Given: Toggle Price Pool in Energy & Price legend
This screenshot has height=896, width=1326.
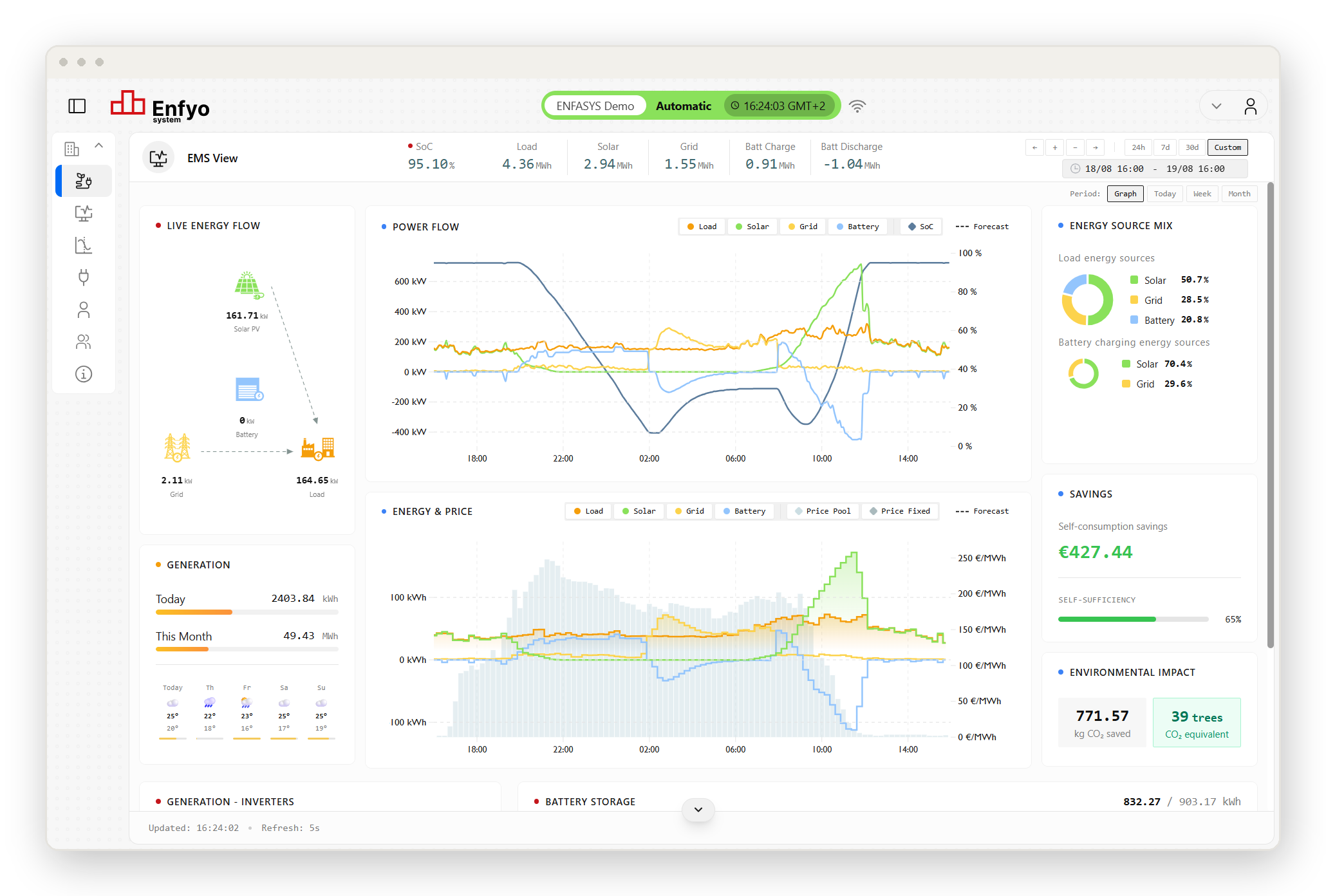Looking at the screenshot, I should (x=823, y=511).
